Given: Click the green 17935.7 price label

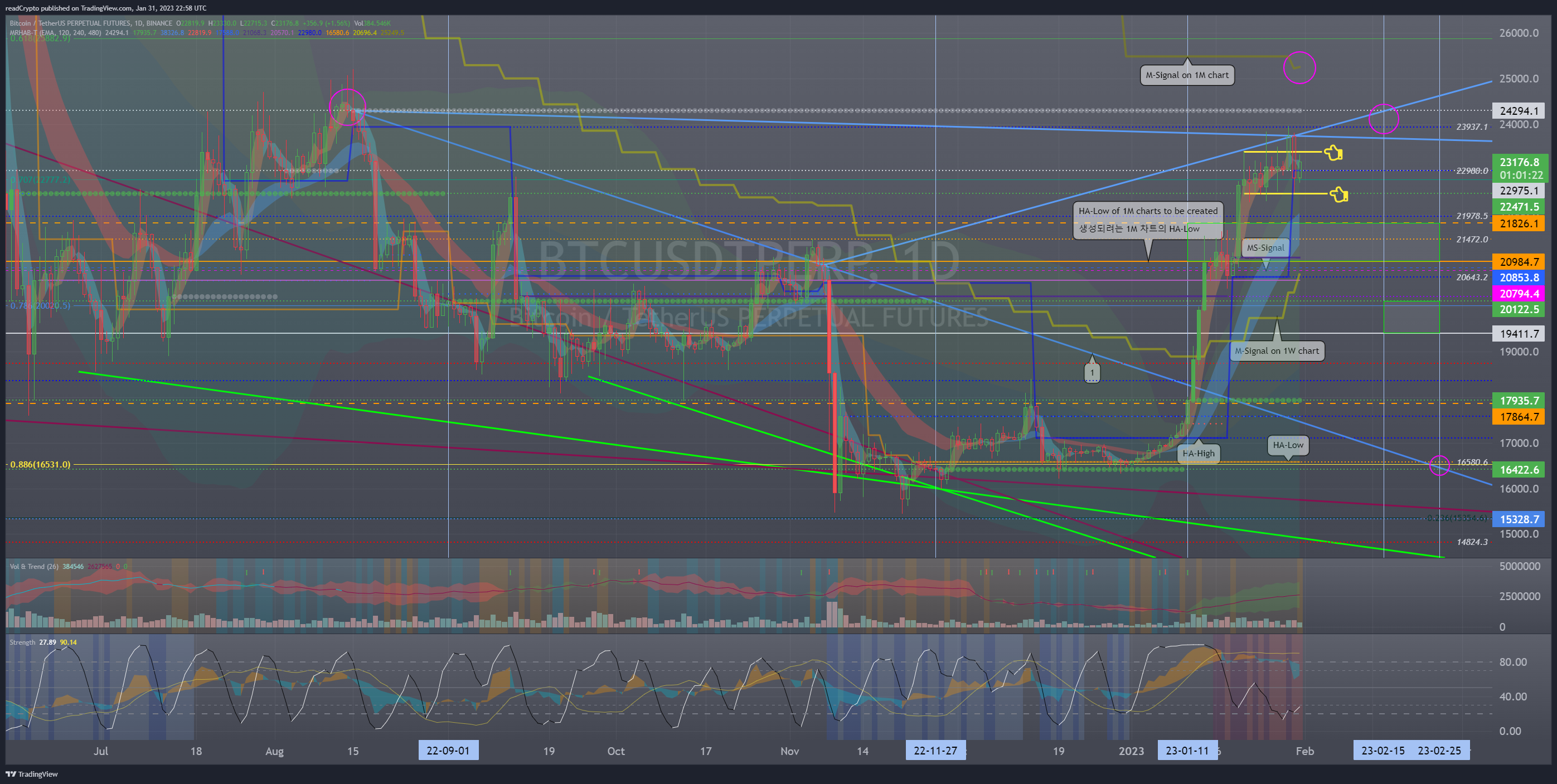Looking at the screenshot, I should (1519, 401).
